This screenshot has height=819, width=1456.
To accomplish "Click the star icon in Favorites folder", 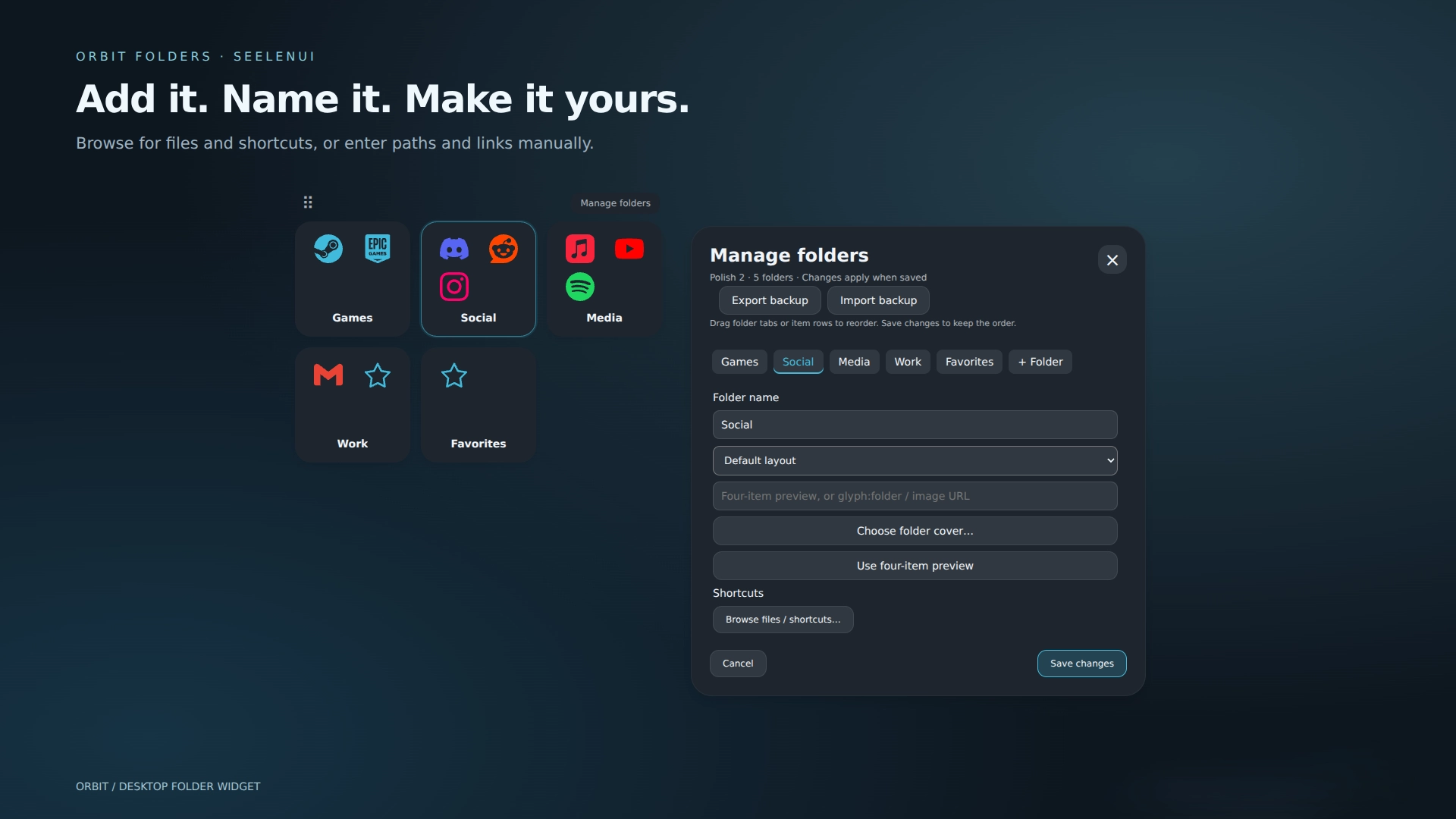I will tap(454, 375).
